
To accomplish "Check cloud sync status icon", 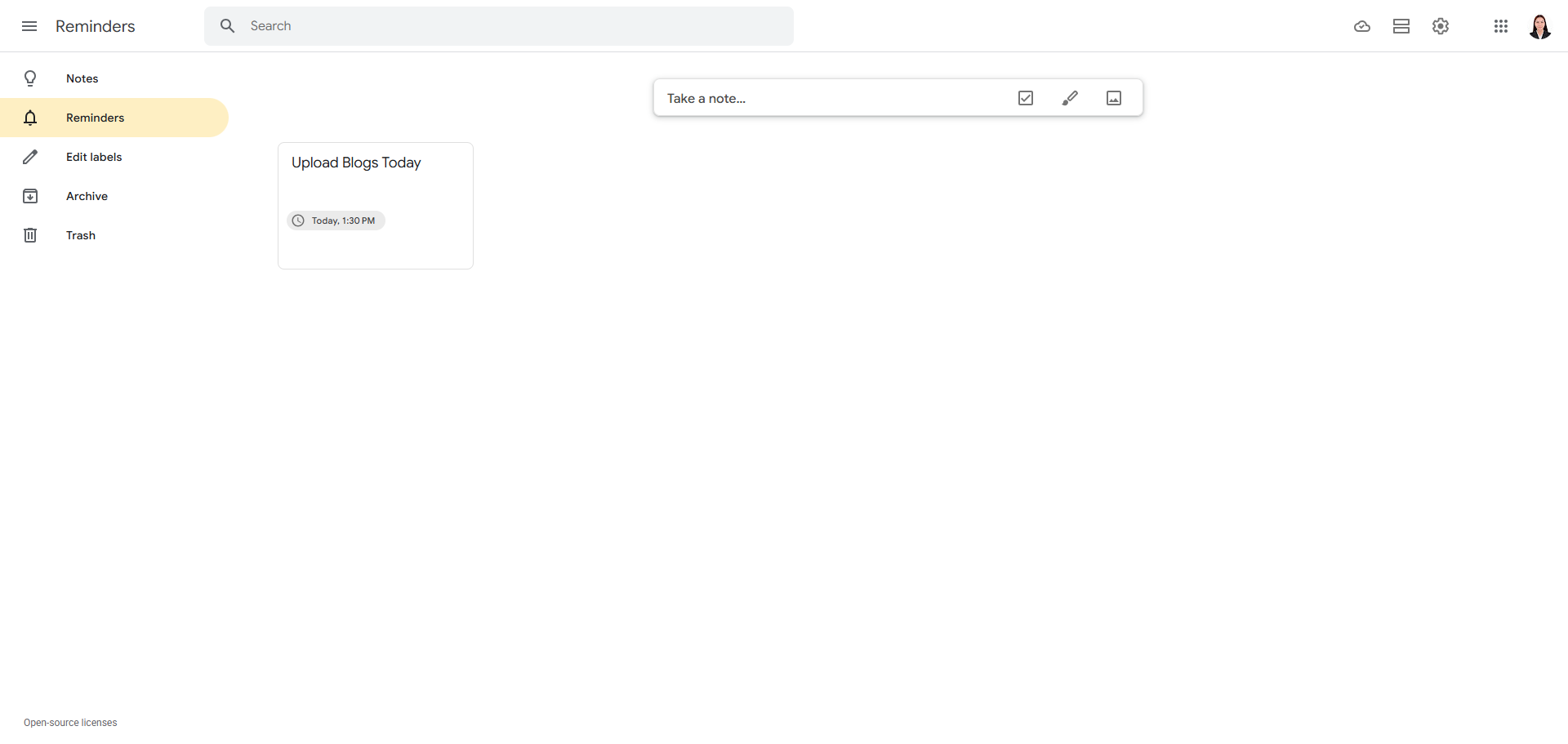I will coord(1362,26).
